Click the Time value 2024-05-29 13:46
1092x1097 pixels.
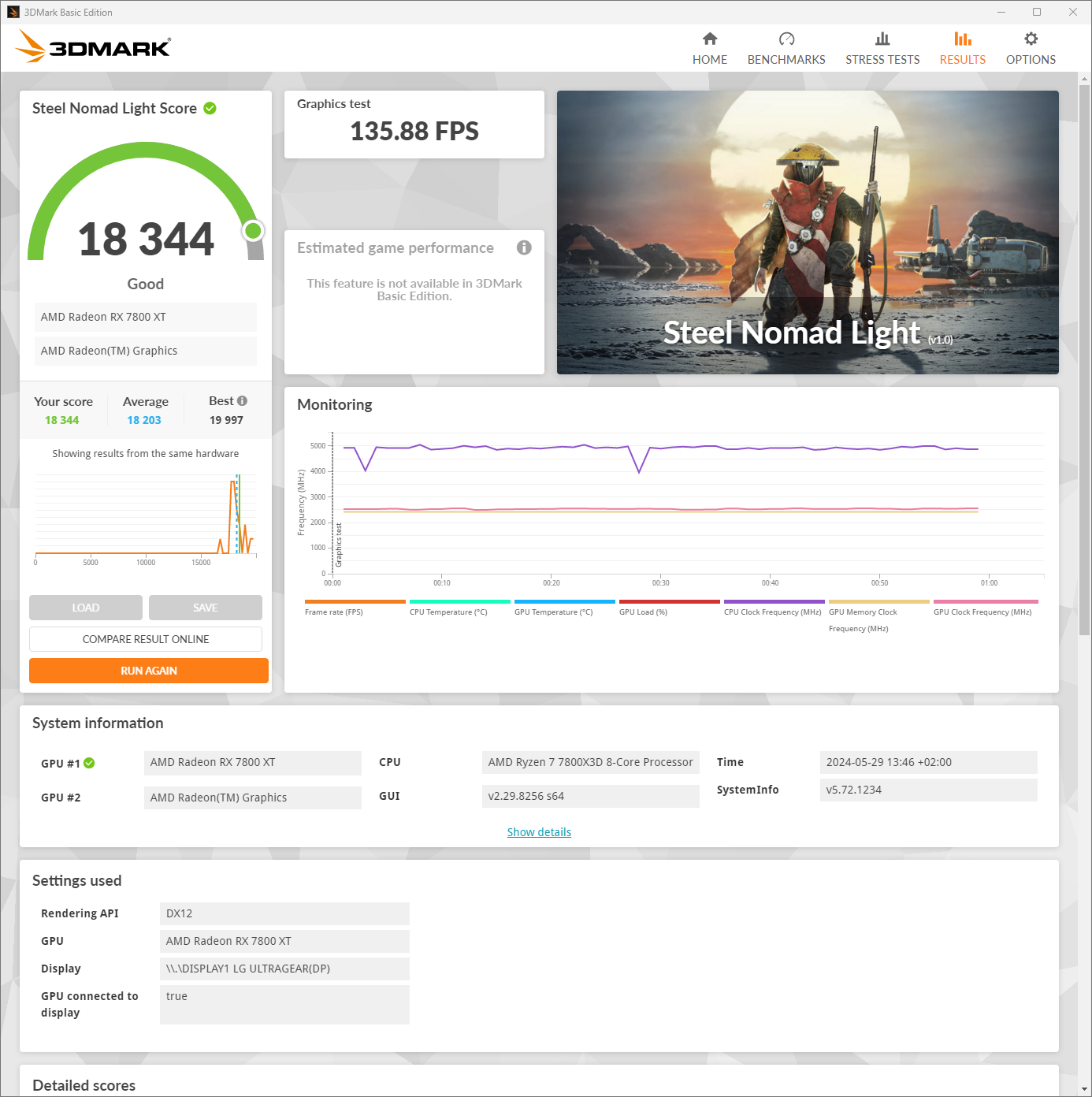(929, 762)
